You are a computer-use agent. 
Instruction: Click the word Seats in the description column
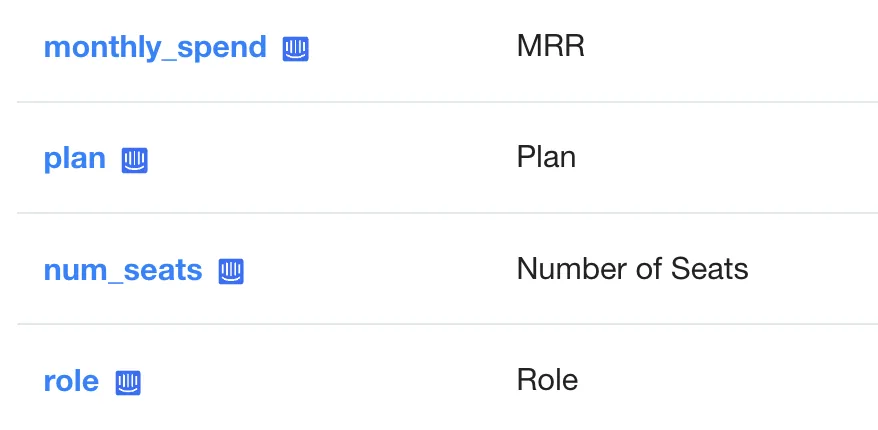coord(709,268)
